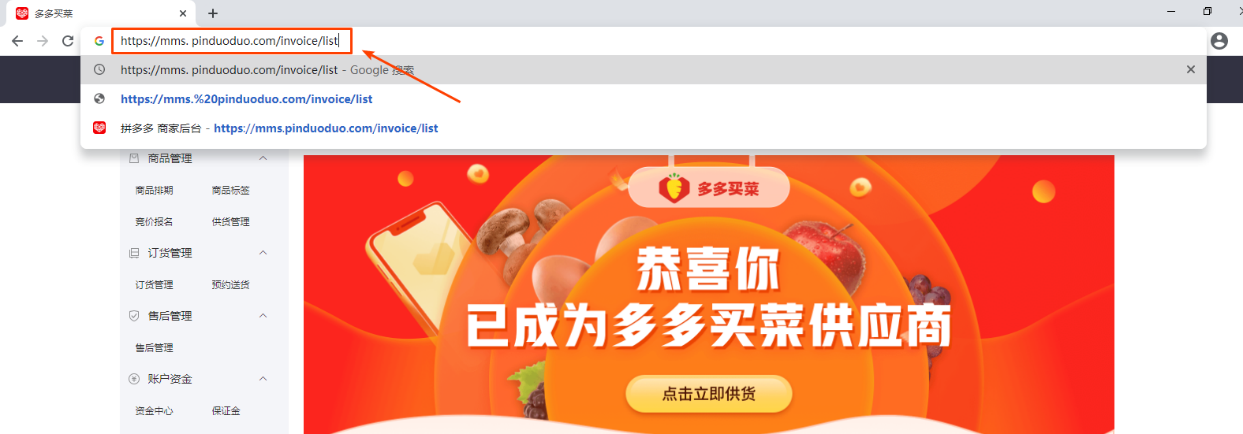
Task: Collapse the 账户资金 section chevron
Action: (263, 379)
